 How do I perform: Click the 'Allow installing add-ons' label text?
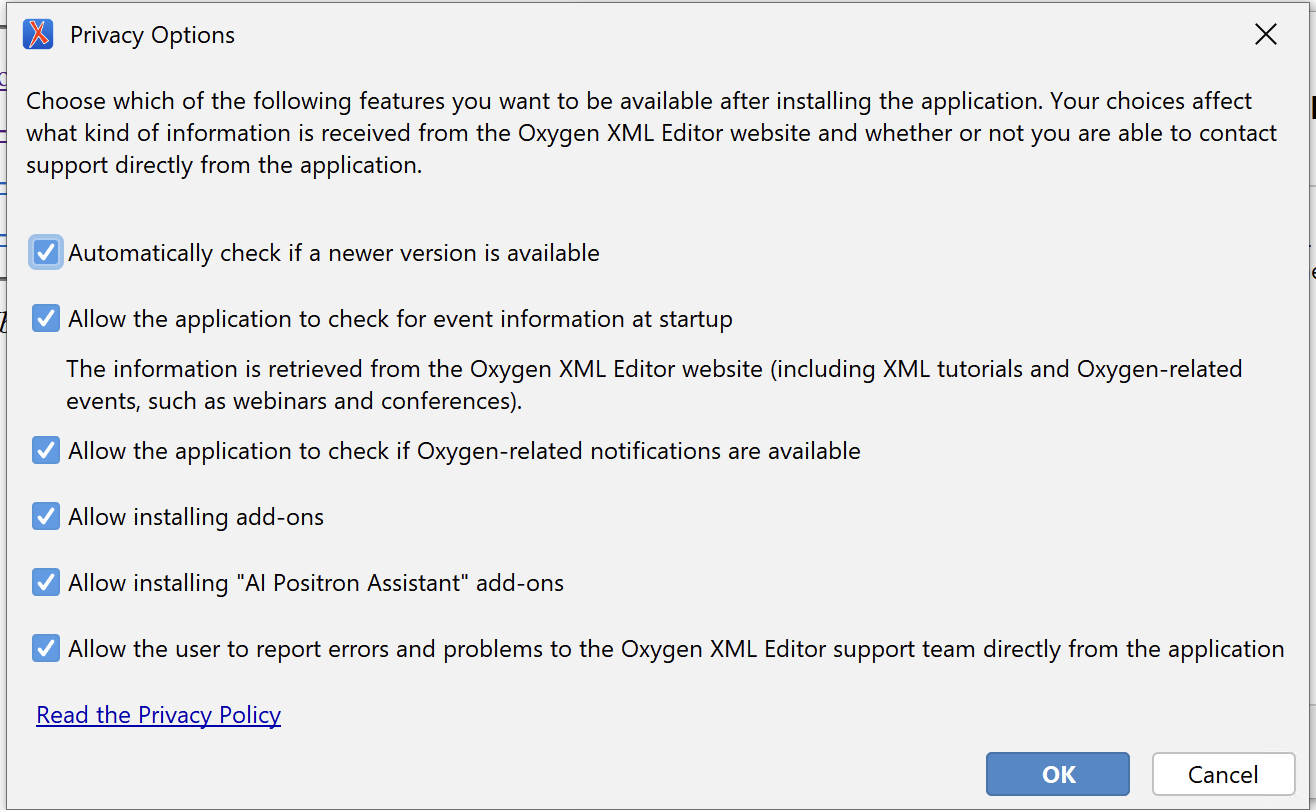click(x=196, y=517)
